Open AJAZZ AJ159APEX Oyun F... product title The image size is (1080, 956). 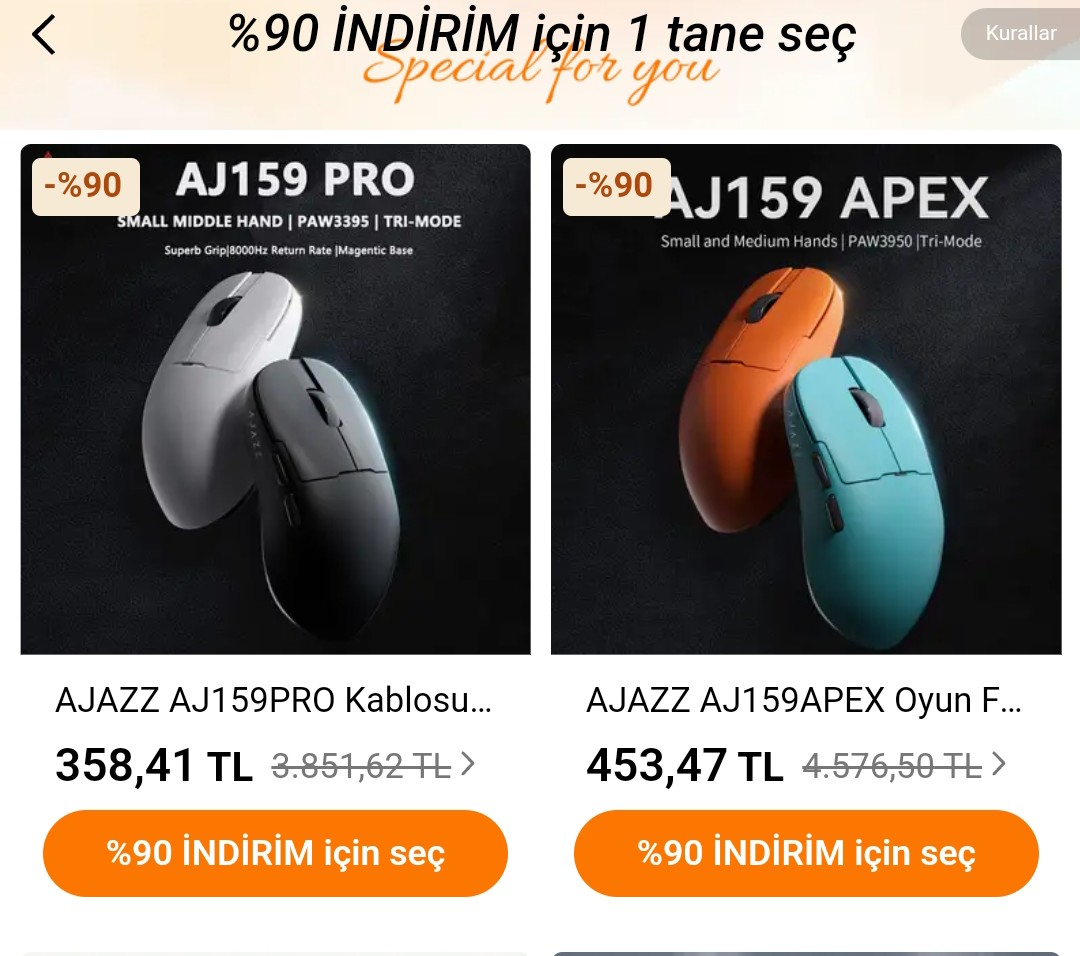click(804, 700)
